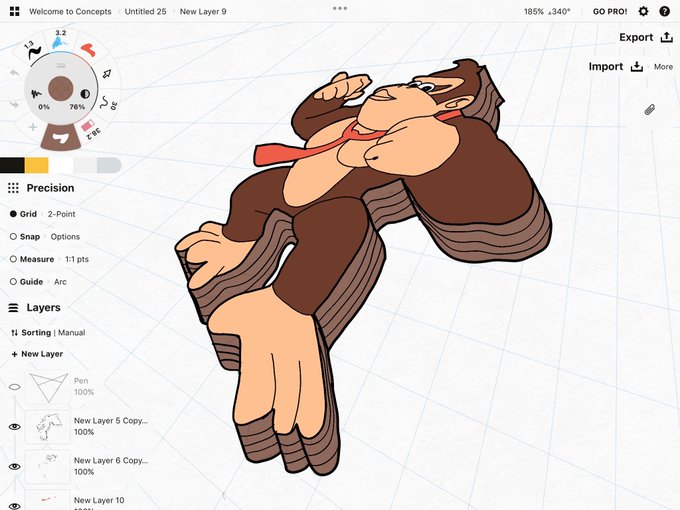Tap GO PRO!
This screenshot has width=680, height=510.
pos(610,12)
